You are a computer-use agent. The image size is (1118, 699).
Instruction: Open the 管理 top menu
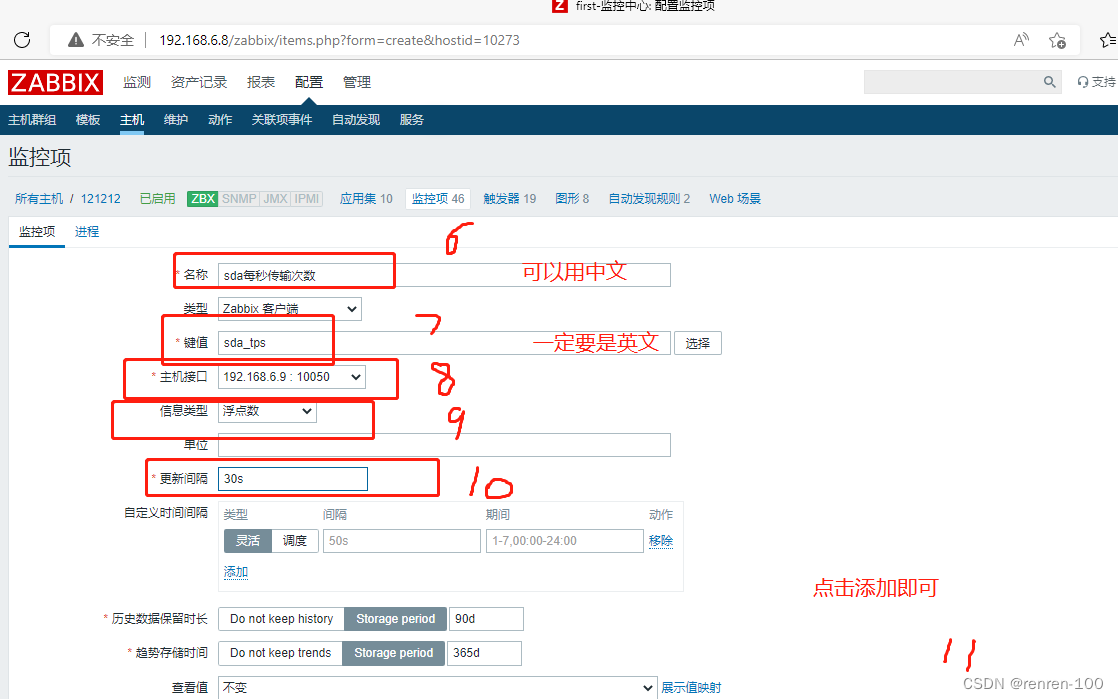coord(357,82)
